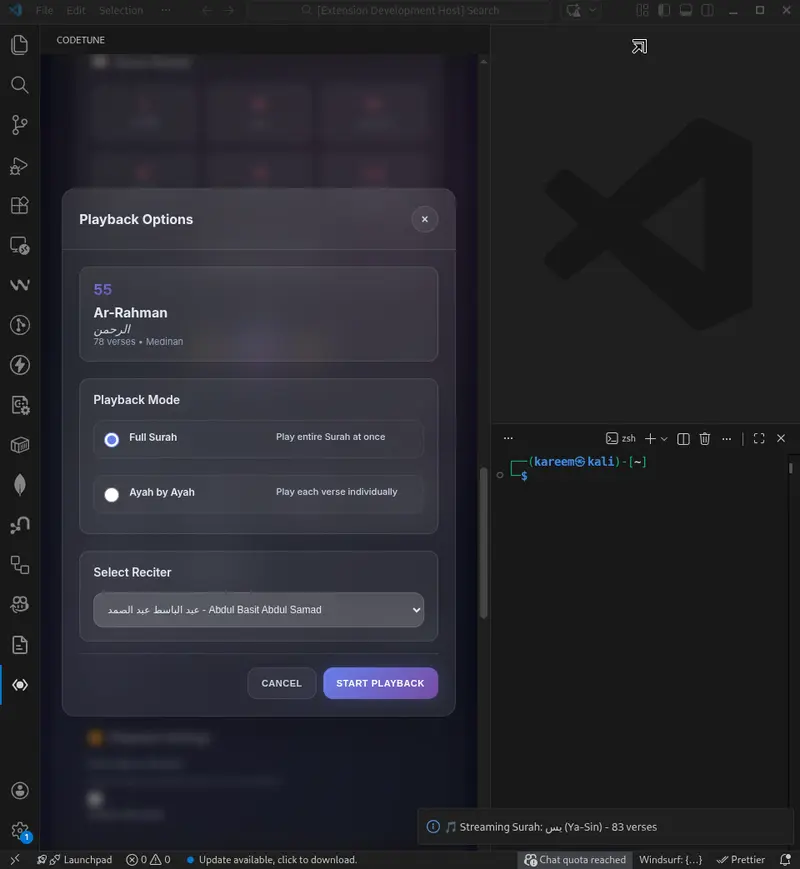Open the zsh terminal profile icon

tap(612, 438)
